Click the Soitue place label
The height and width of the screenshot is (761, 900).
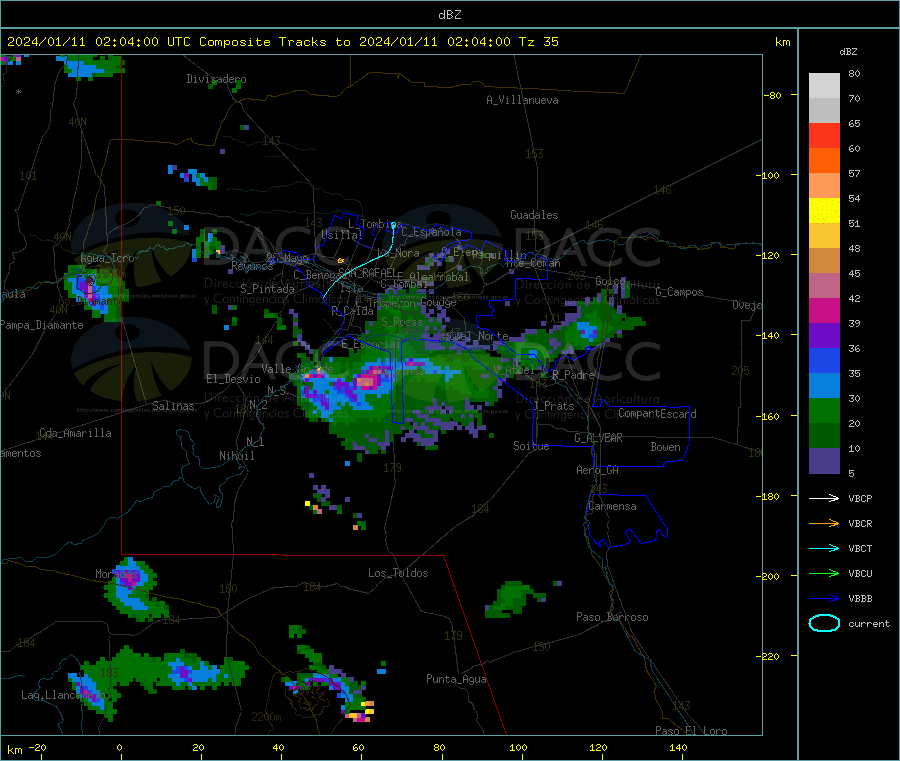(x=531, y=446)
